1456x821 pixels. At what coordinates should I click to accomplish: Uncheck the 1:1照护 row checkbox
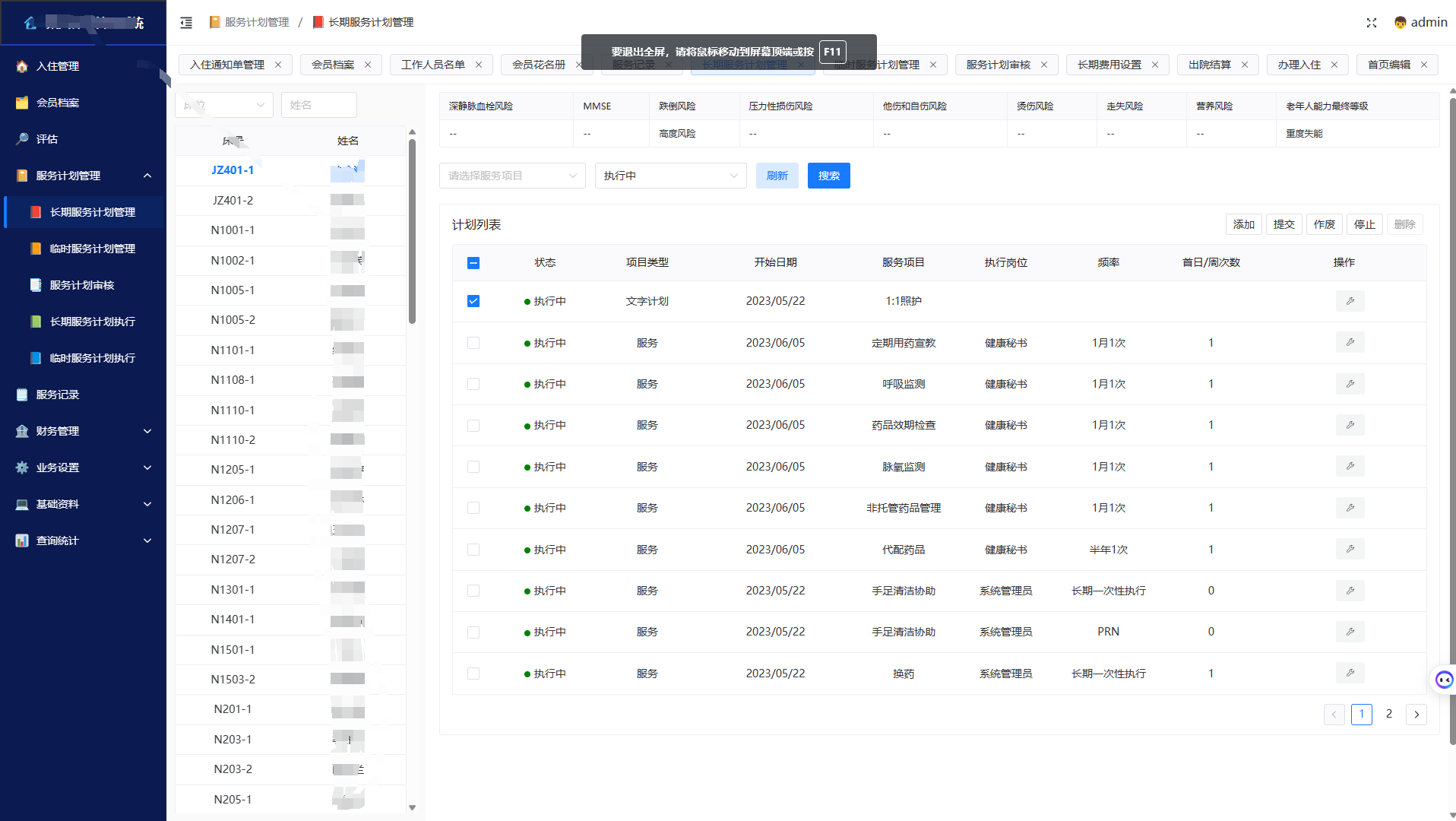coord(473,301)
